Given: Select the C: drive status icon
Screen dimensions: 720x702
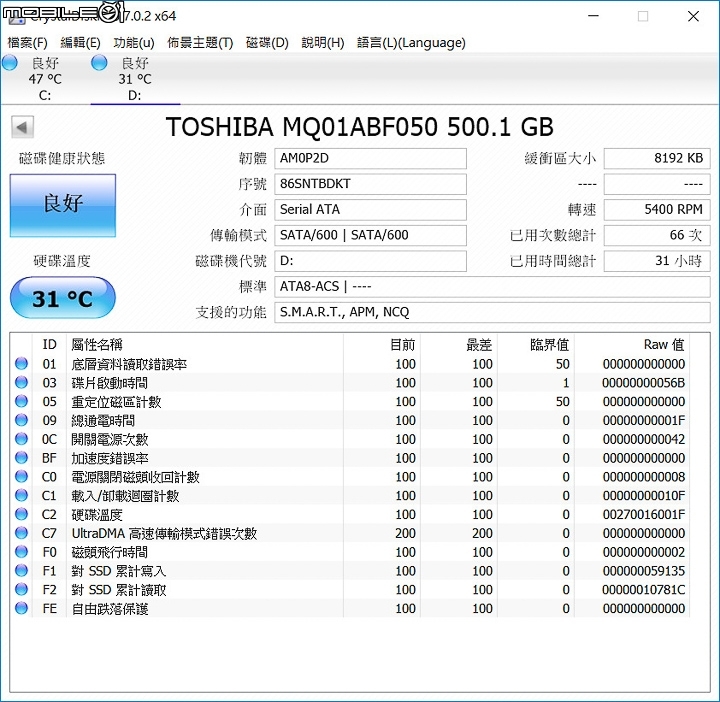Looking at the screenshot, I should coord(10,63).
